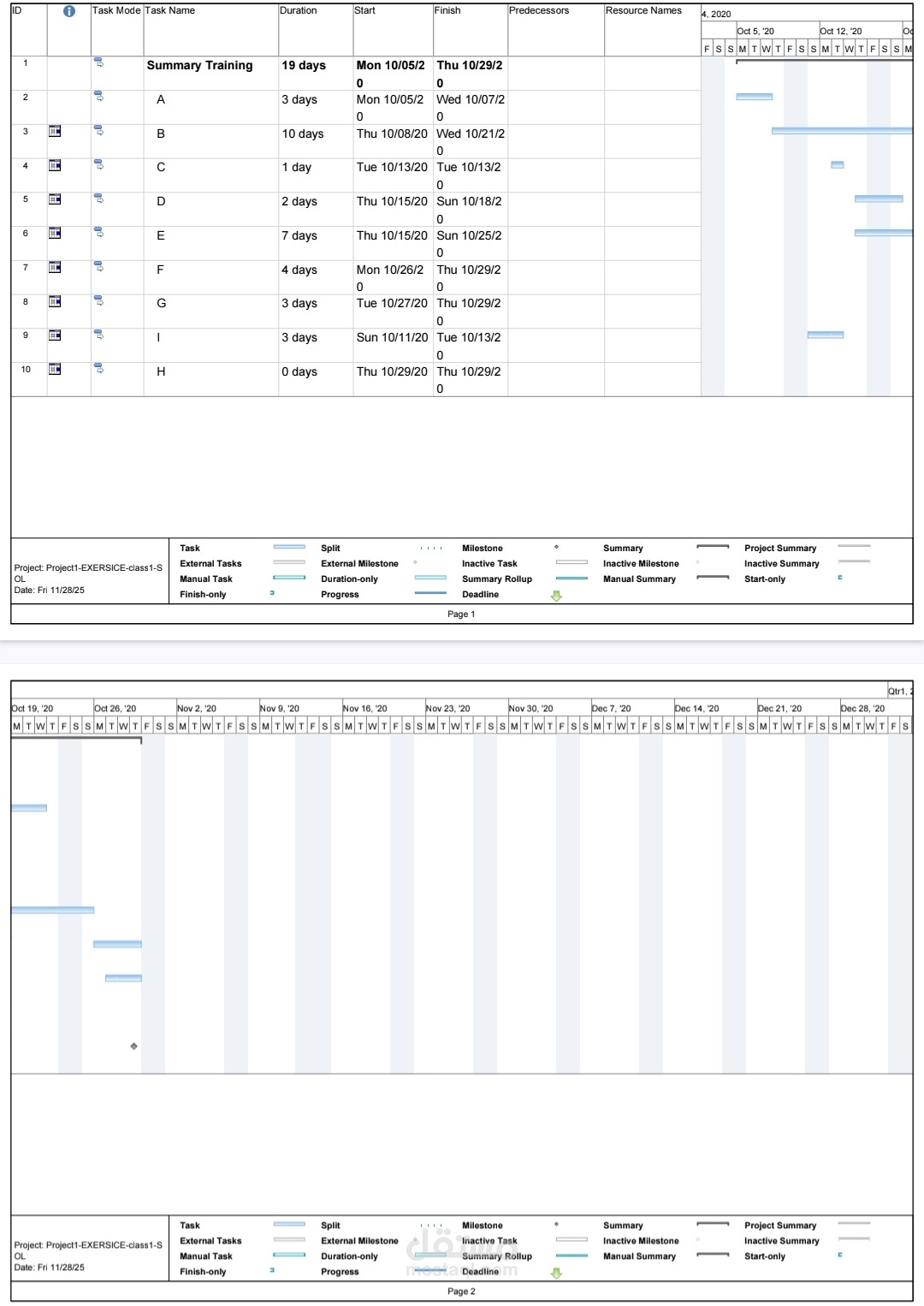The height and width of the screenshot is (1306, 924).
Task: Click the "Oct 26, '20" timescale header on page 2
Action: tap(134, 709)
